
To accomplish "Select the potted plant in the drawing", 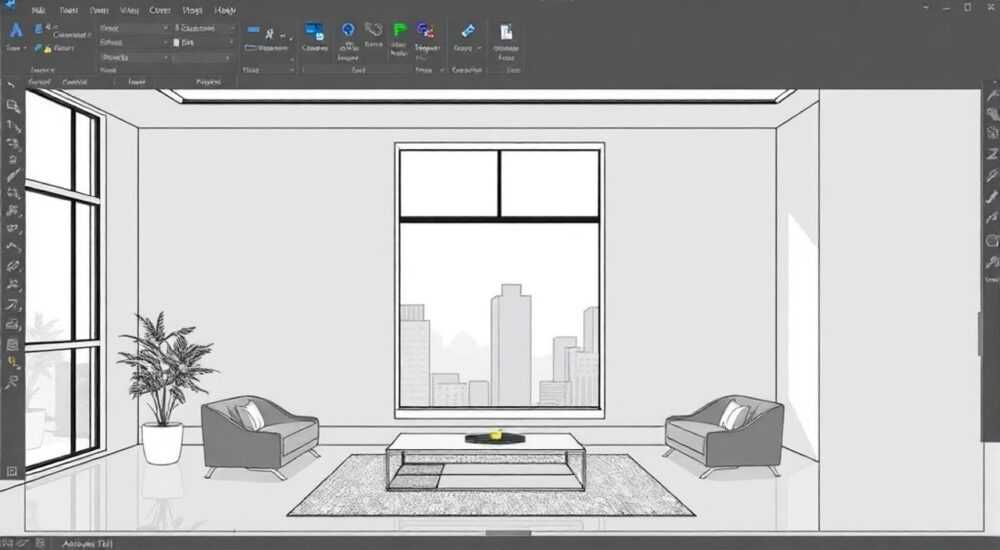I will 165,388.
